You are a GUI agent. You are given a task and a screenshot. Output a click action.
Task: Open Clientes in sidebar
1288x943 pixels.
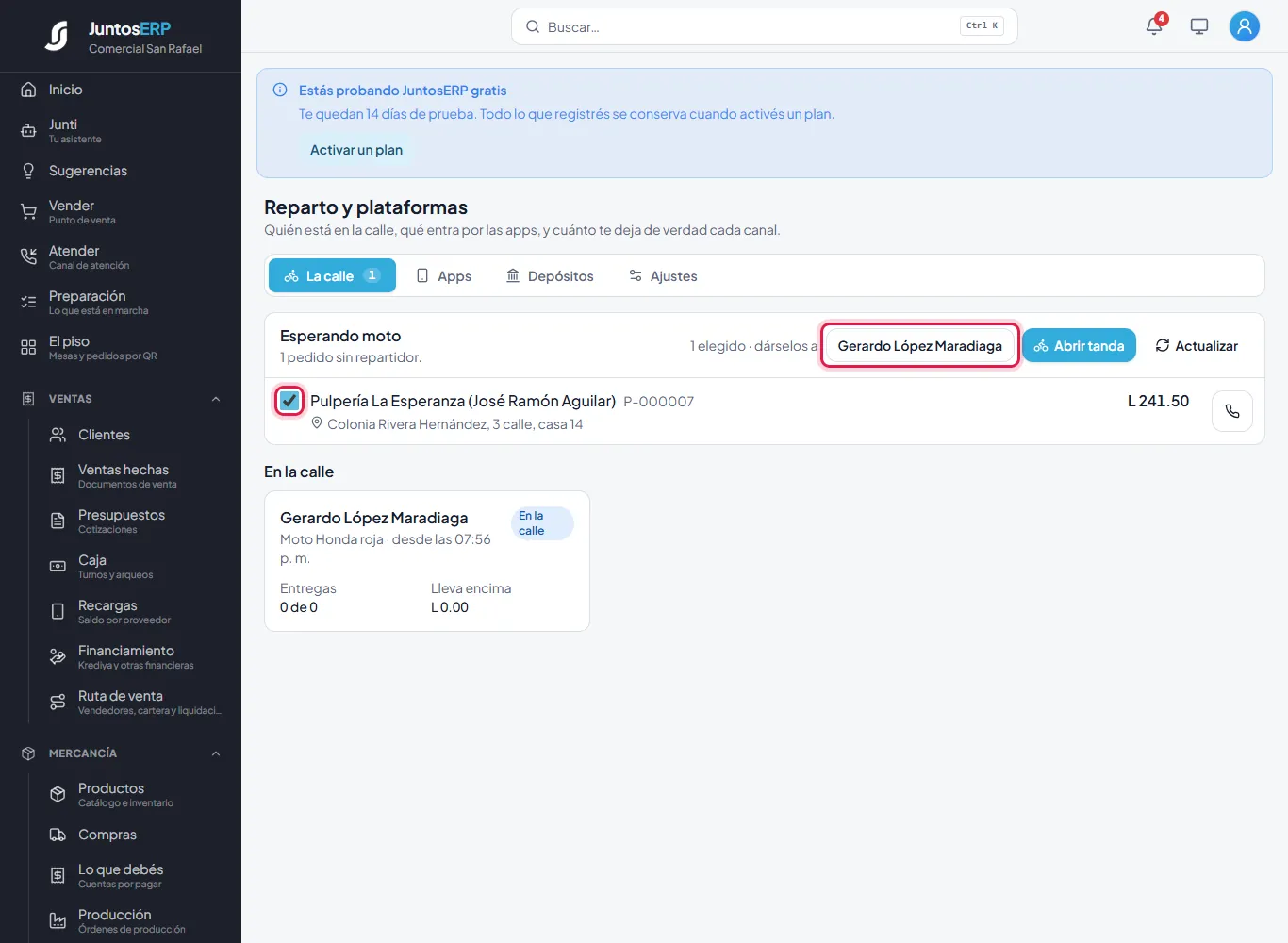tap(135, 435)
